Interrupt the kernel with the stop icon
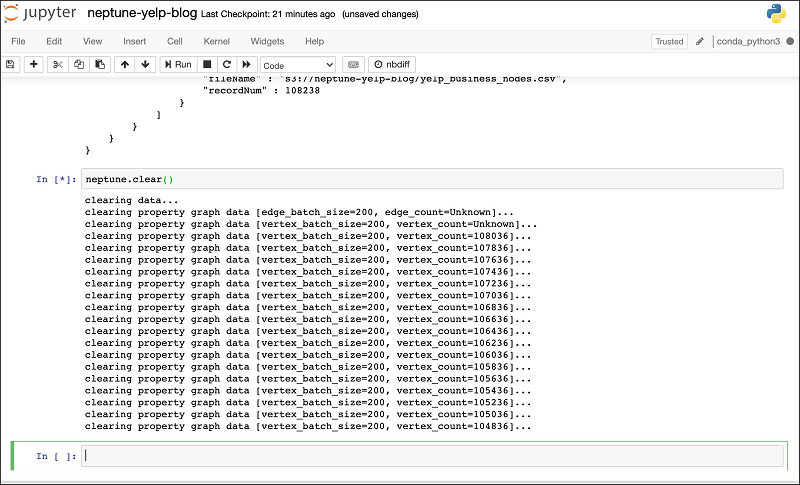Viewport: 800px width, 485px height. tap(207, 64)
